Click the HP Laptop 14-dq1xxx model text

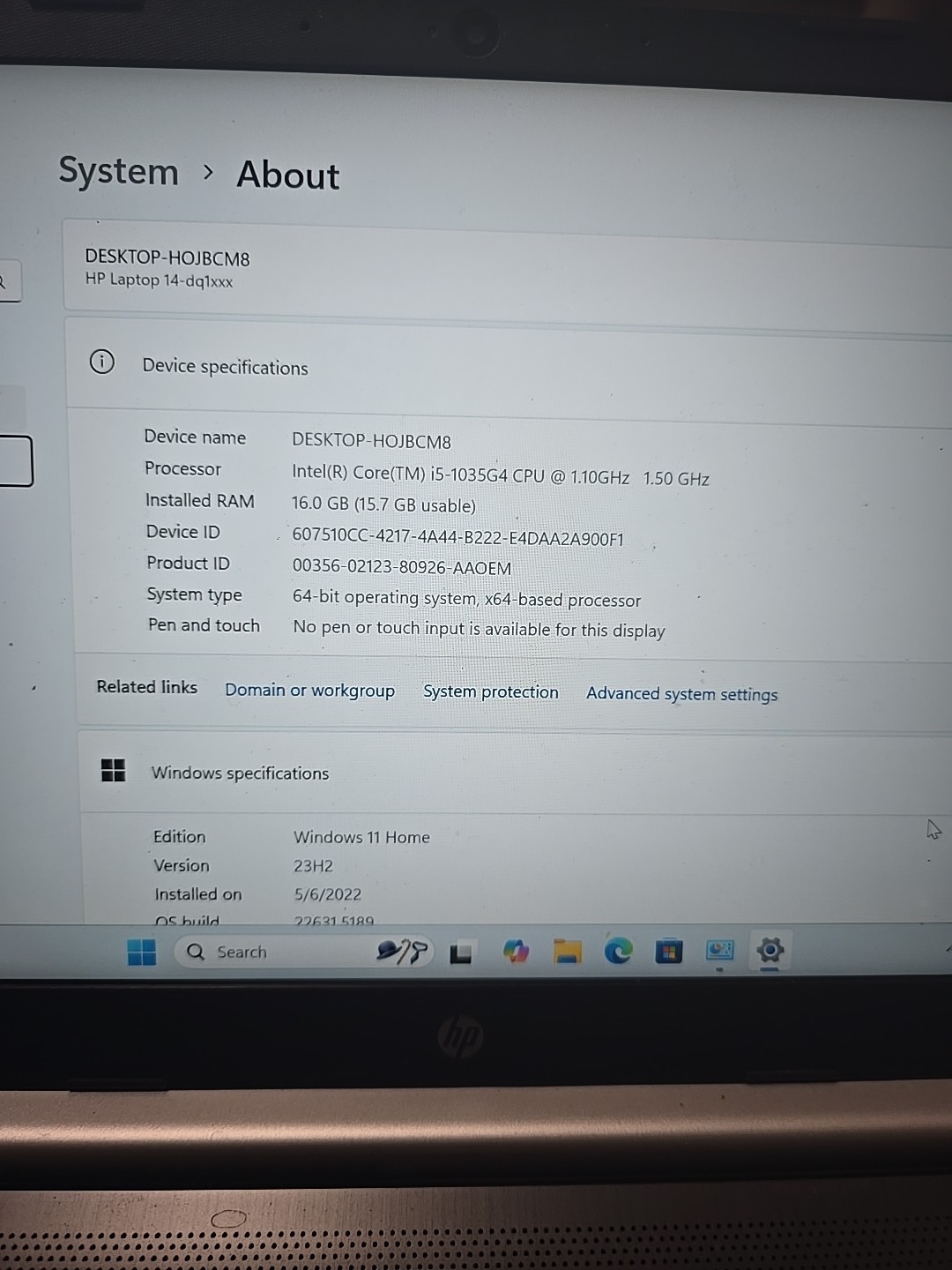pyautogui.click(x=159, y=280)
